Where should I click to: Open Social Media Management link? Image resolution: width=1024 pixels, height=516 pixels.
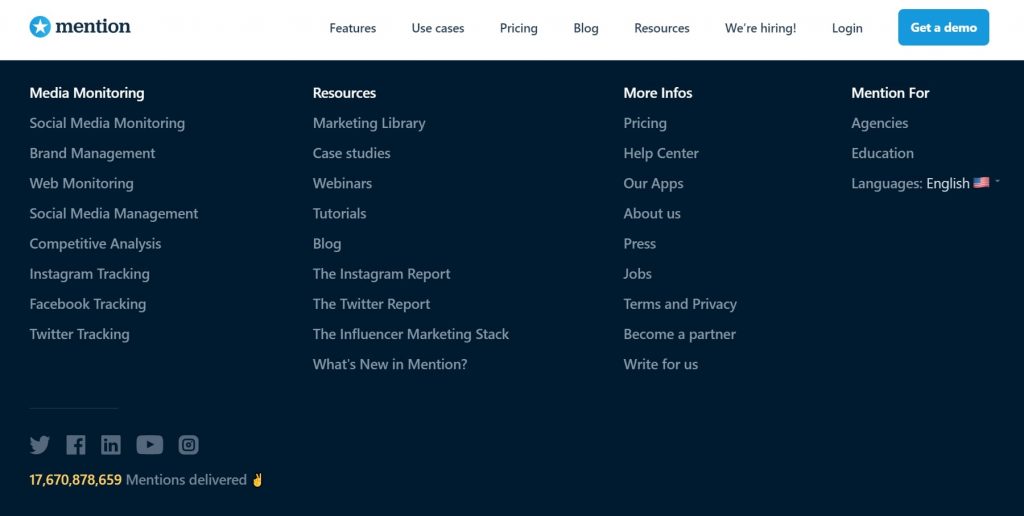click(x=114, y=214)
